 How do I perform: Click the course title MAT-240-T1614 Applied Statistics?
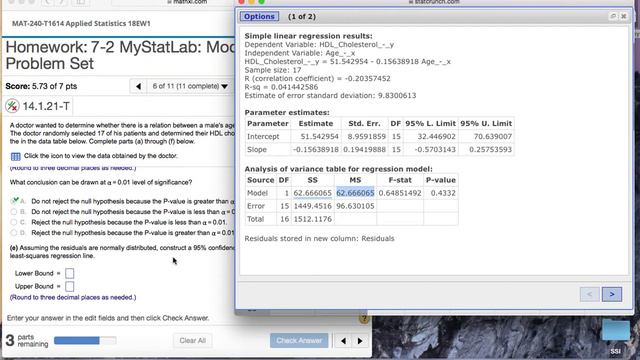coord(81,24)
